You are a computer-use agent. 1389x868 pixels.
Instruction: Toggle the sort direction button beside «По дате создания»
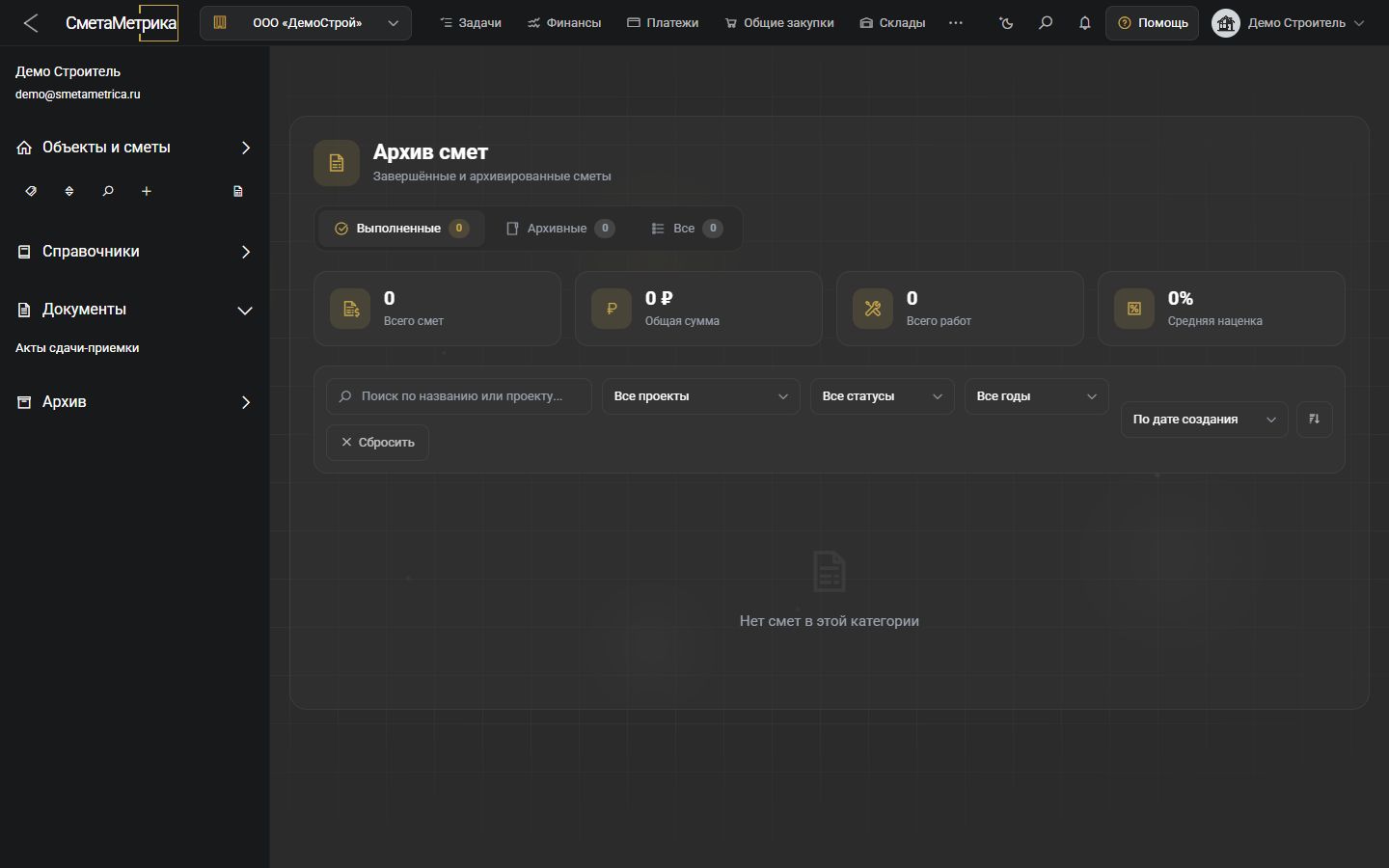click(1315, 420)
